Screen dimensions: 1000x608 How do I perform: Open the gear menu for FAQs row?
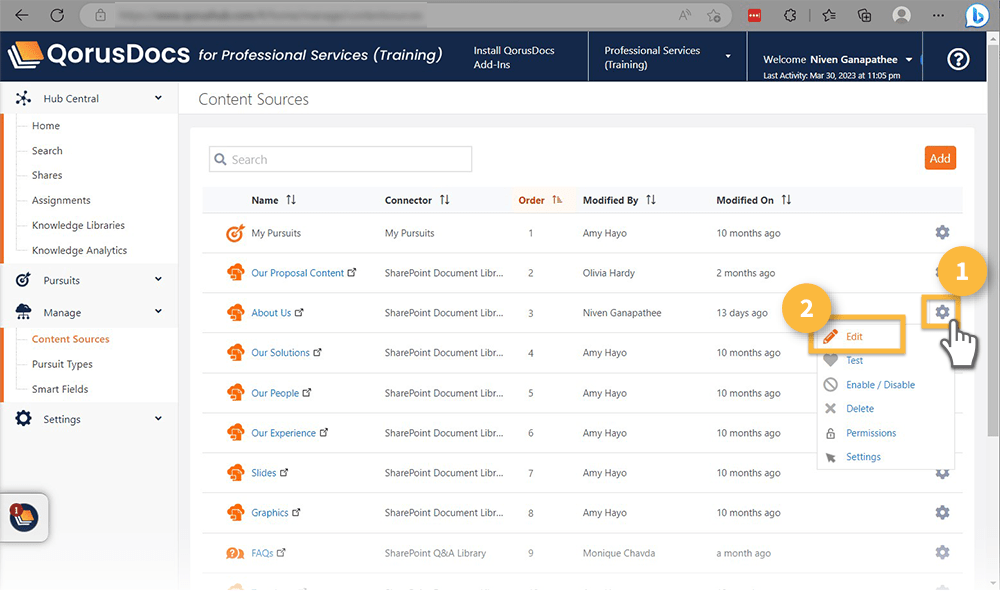942,552
